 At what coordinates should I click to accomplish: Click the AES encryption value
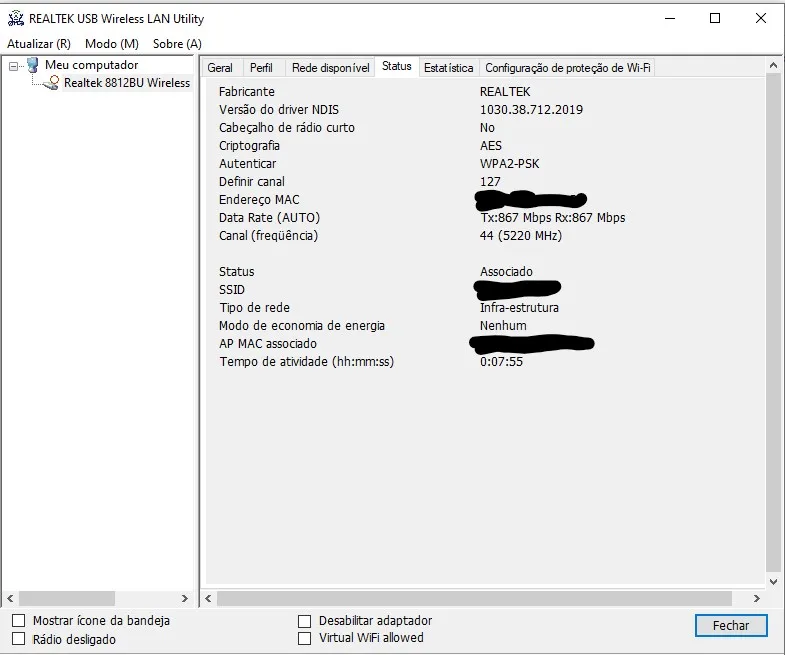pyautogui.click(x=491, y=146)
